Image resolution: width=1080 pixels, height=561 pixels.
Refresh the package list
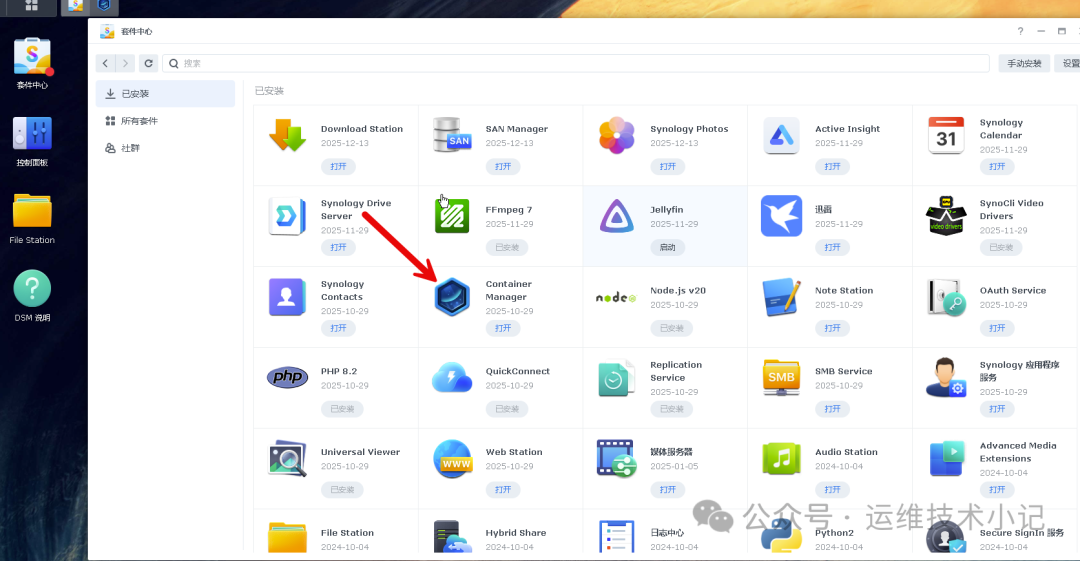click(148, 63)
